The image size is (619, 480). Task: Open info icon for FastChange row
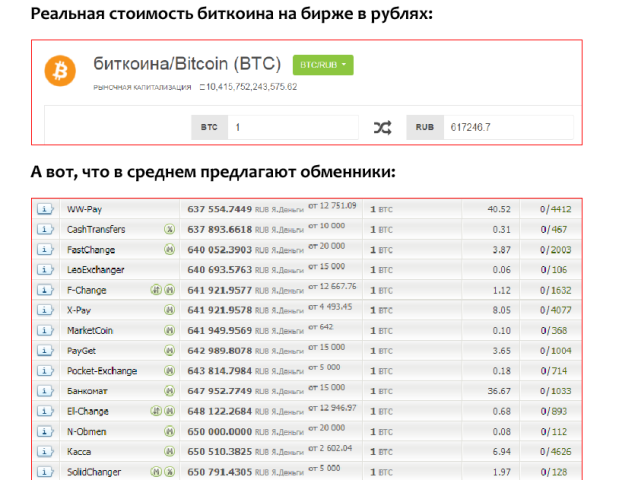tap(45, 249)
